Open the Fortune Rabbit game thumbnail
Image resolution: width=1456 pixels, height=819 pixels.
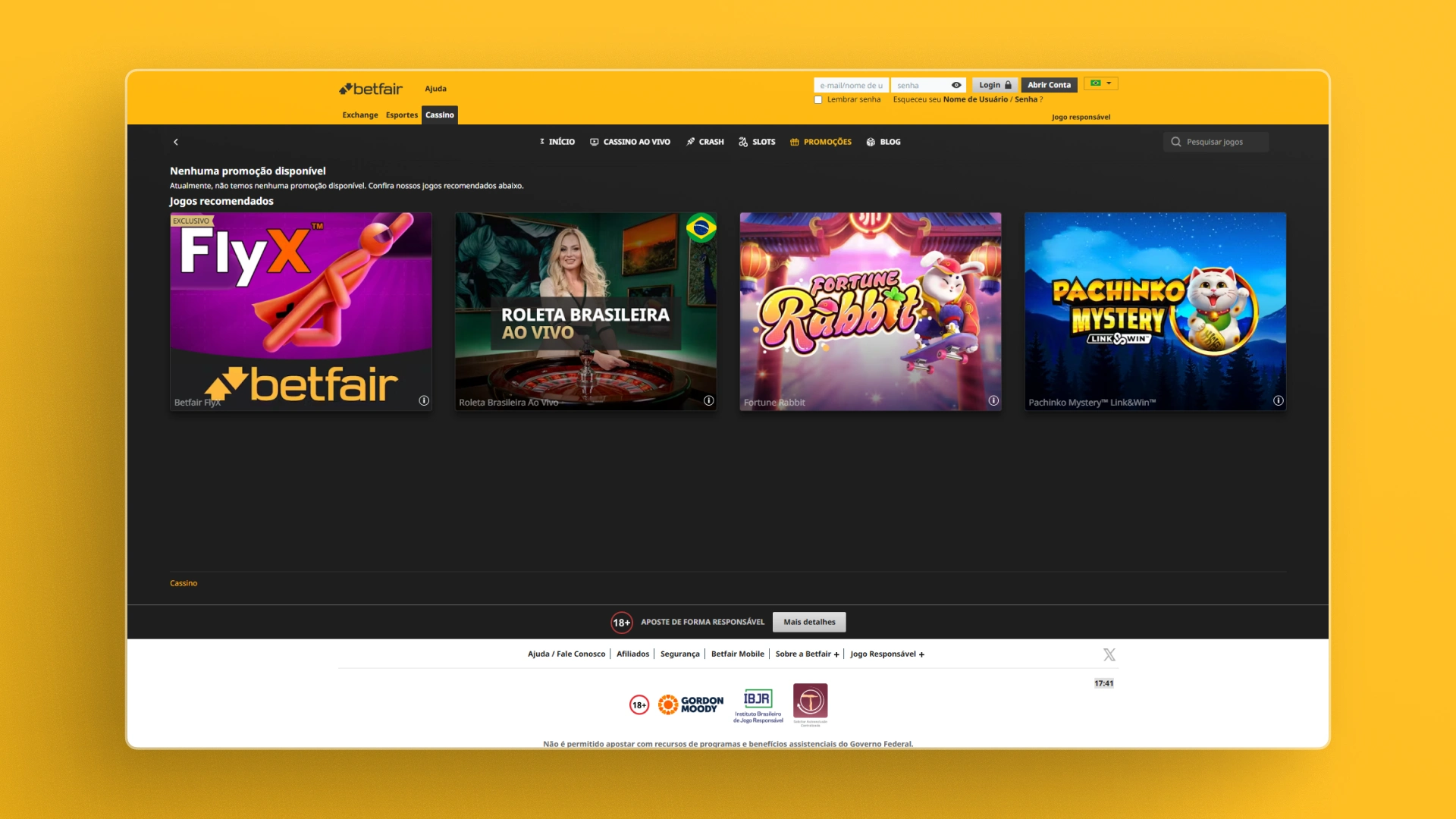pos(871,312)
